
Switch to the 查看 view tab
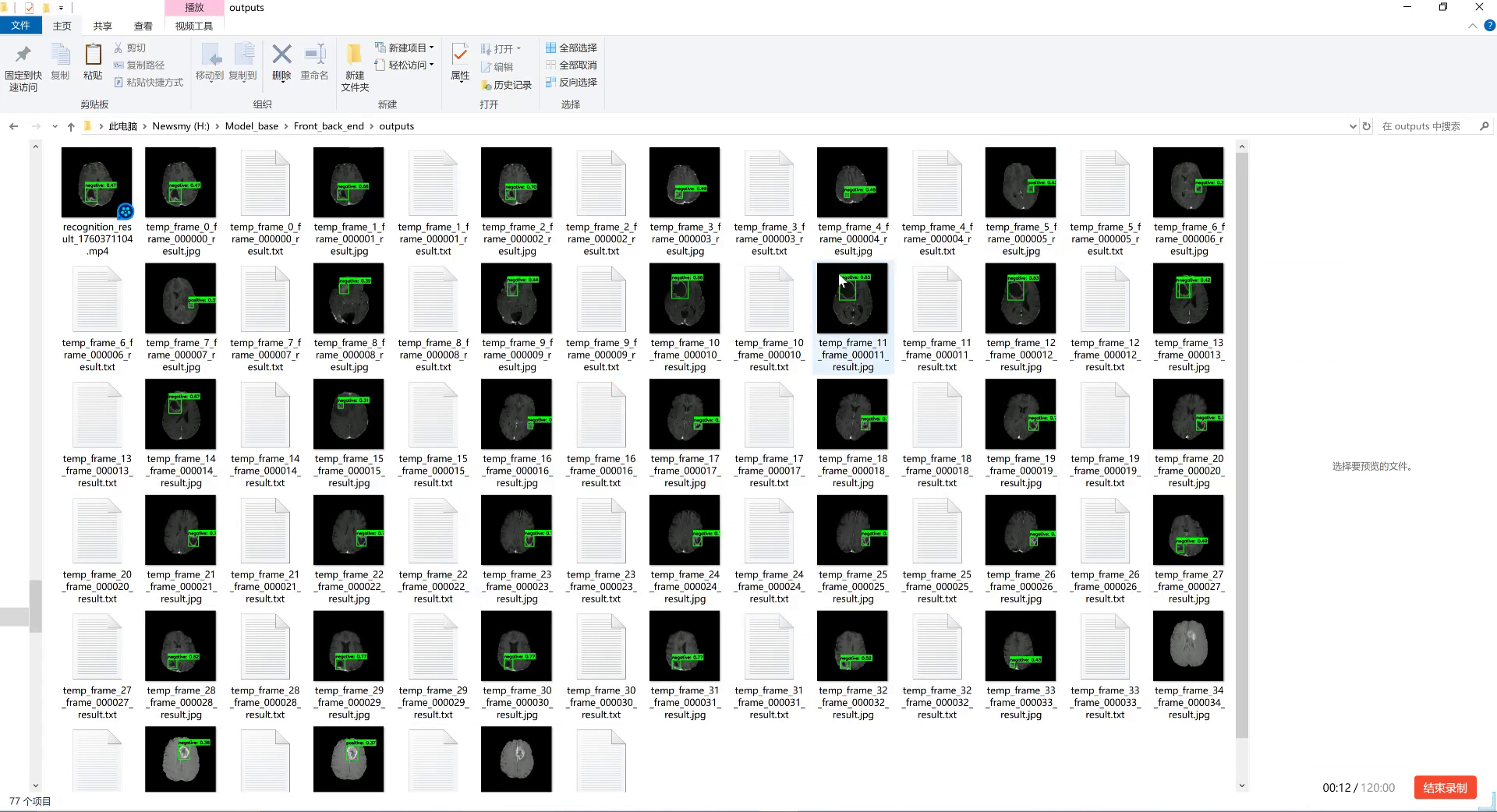(143, 26)
